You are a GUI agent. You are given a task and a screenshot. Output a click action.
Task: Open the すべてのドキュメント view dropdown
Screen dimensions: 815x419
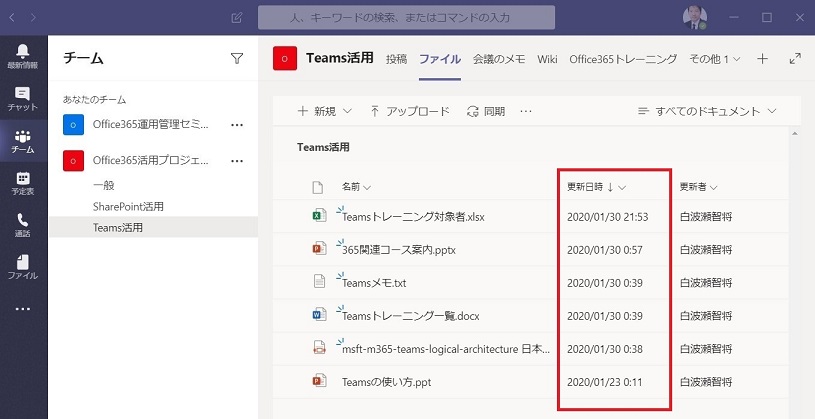(707, 111)
